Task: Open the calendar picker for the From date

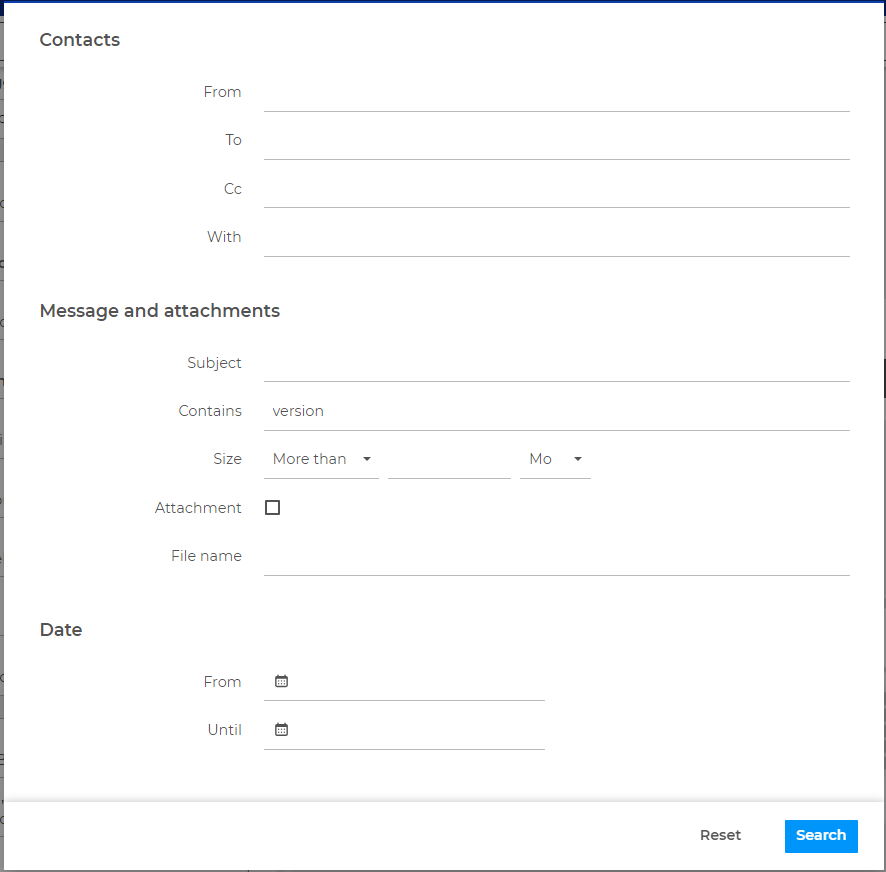Action: pyautogui.click(x=281, y=681)
